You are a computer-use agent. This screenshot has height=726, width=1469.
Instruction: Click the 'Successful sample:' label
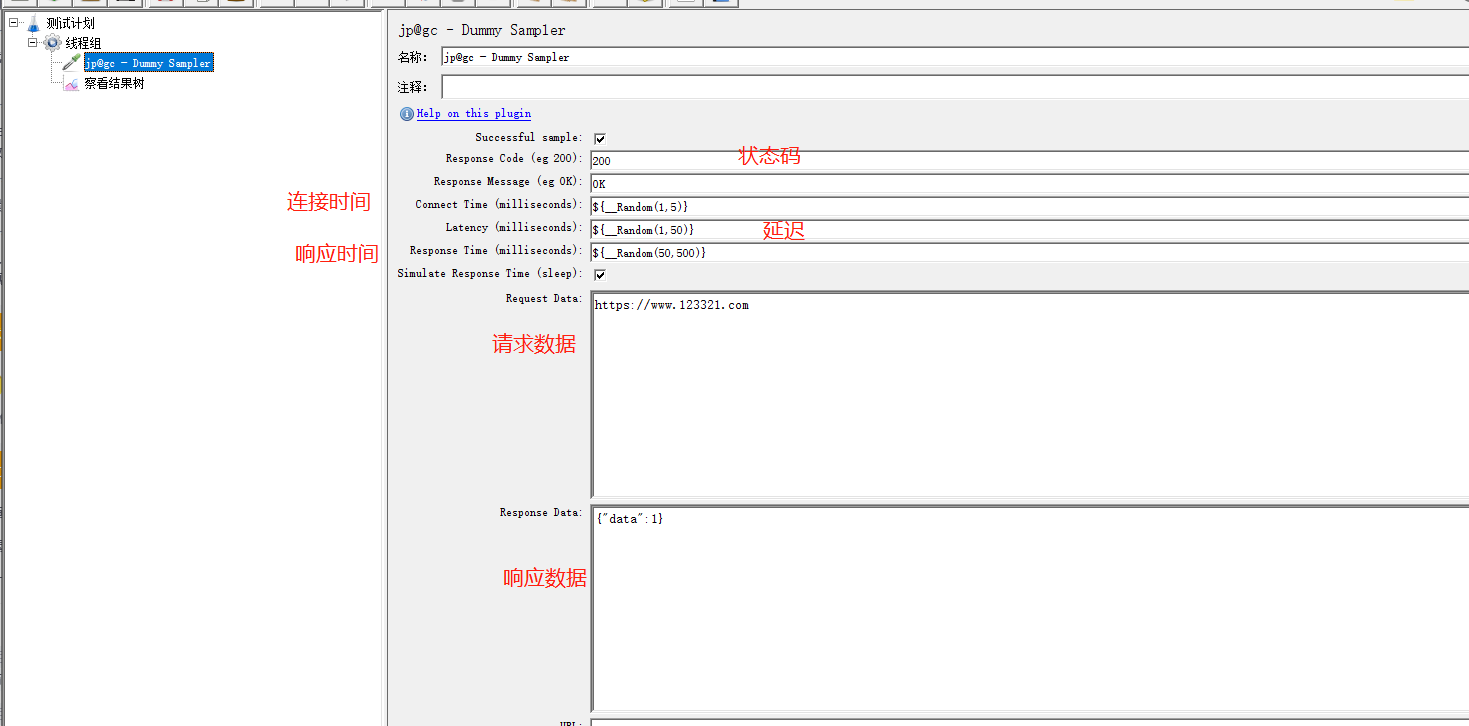(528, 138)
